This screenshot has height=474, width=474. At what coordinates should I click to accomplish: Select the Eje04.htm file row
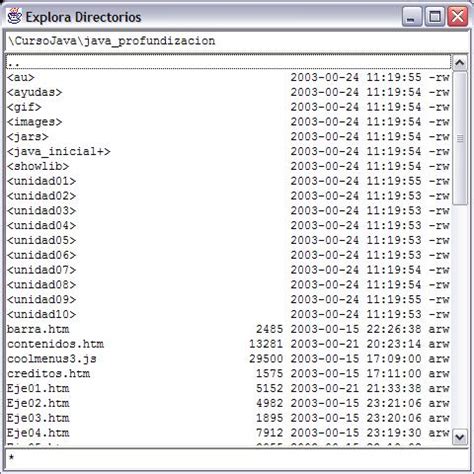(x=229, y=433)
